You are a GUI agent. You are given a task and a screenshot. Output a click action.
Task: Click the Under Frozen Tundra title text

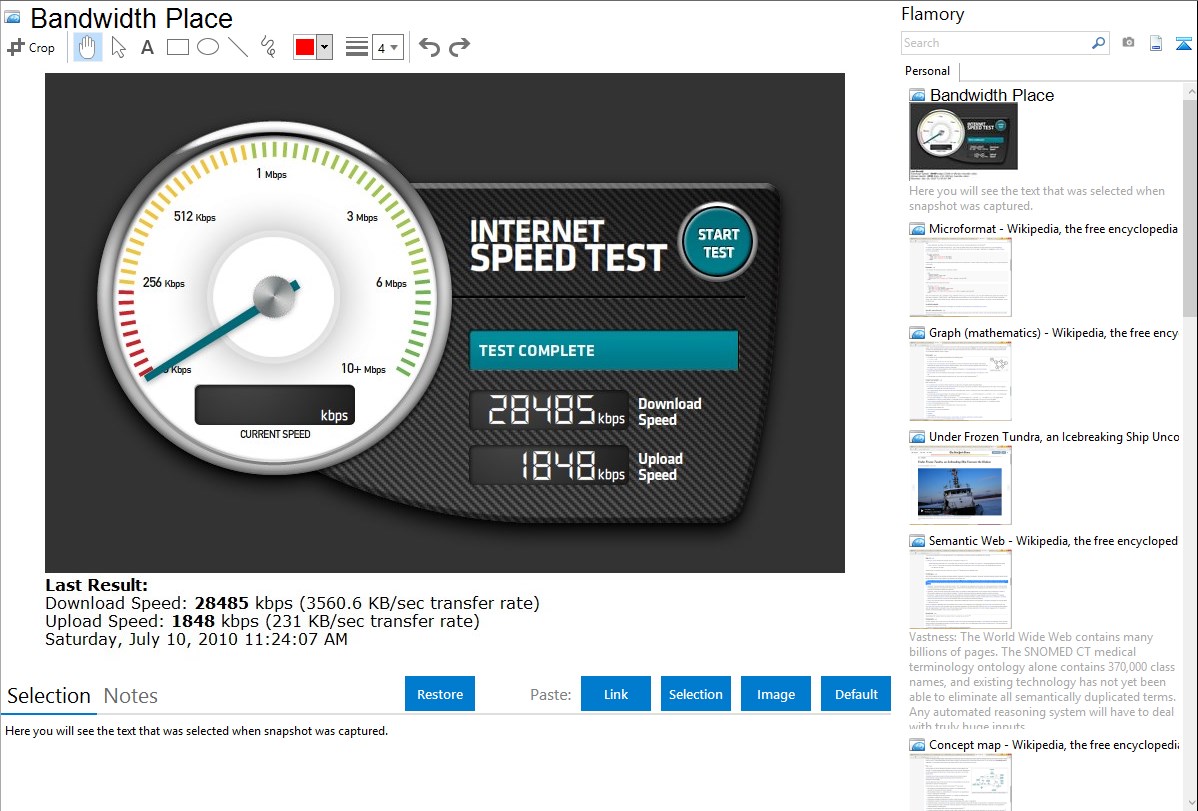tap(1054, 437)
